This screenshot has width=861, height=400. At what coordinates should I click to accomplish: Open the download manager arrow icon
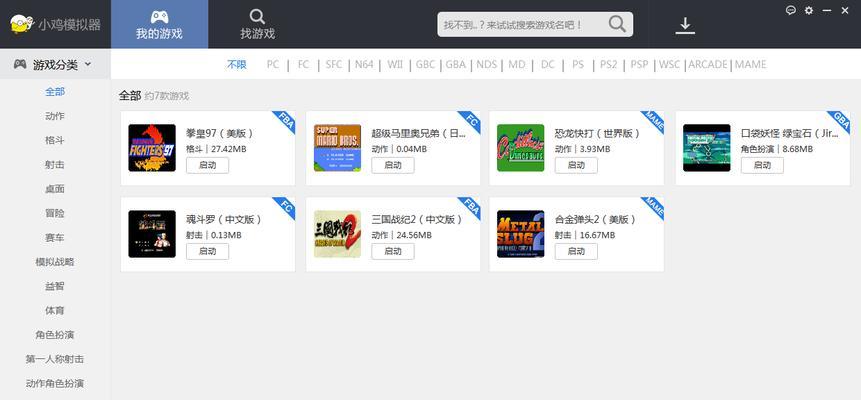(685, 25)
